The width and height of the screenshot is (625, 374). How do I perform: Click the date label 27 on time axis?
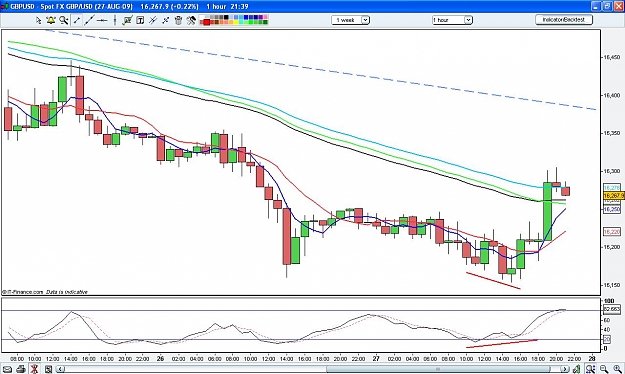coord(376,358)
